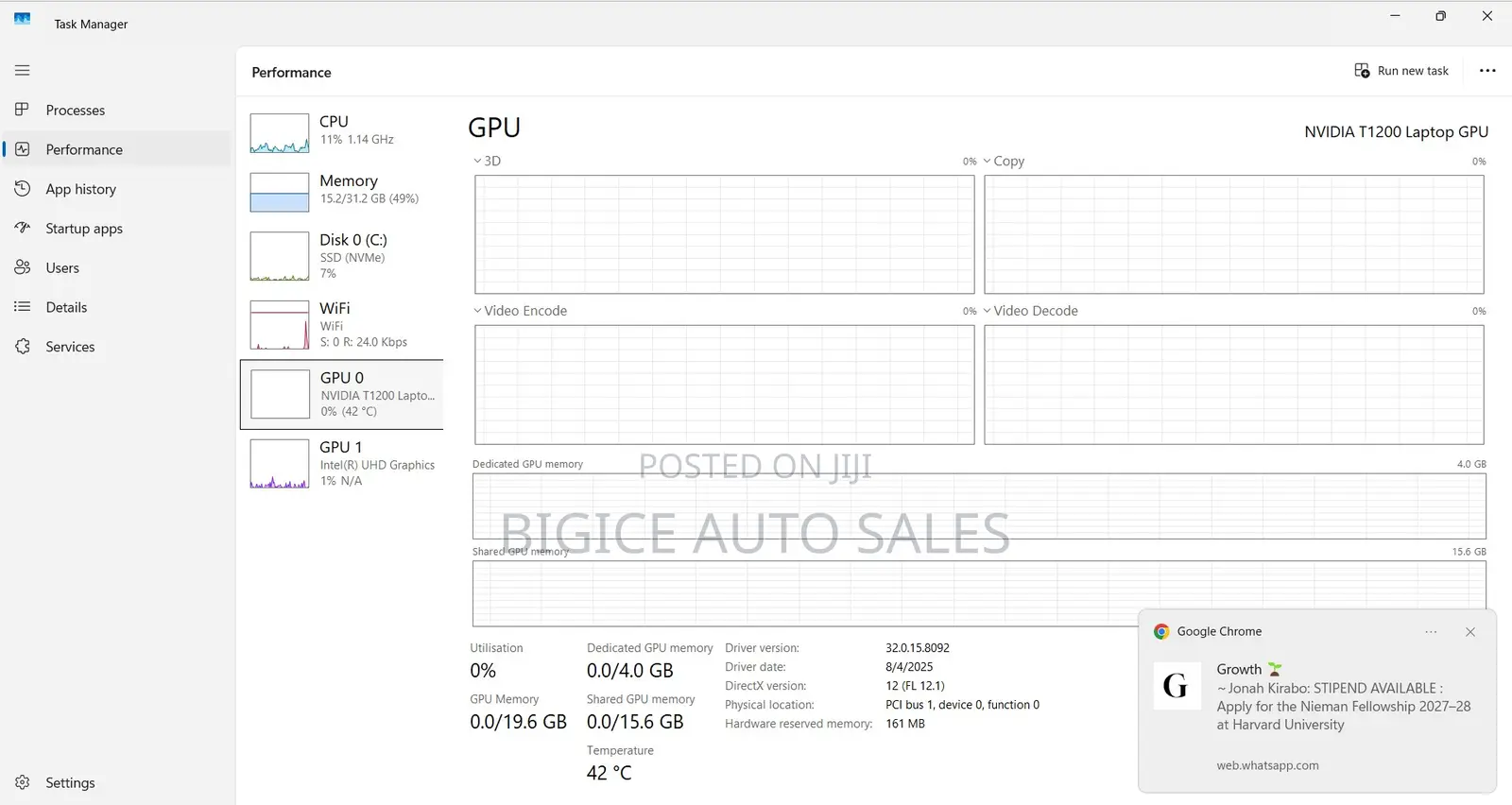This screenshot has width=1512, height=805.
Task: Click the Shared GPU memory graph
Action: (x=979, y=593)
